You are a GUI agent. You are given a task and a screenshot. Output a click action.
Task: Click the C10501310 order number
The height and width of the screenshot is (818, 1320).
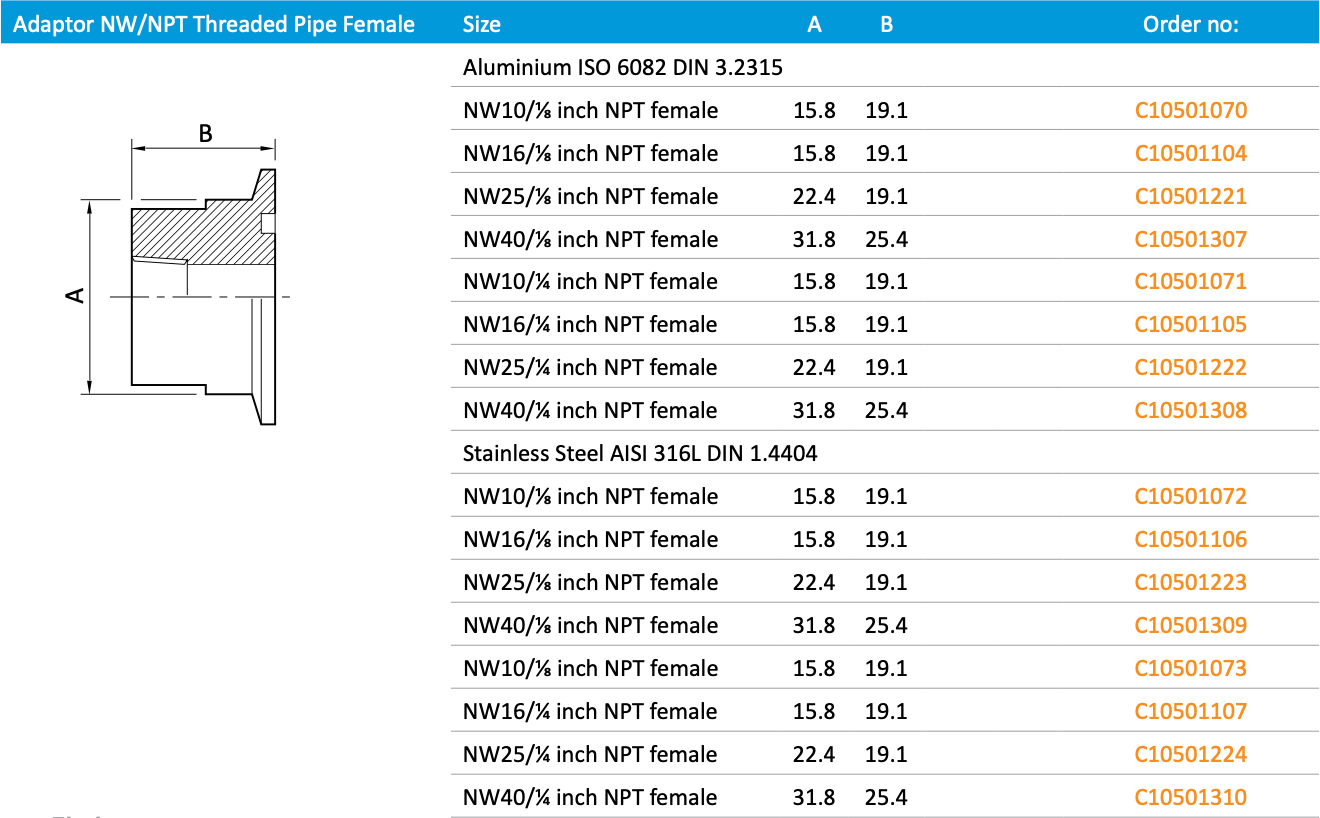point(1190,797)
